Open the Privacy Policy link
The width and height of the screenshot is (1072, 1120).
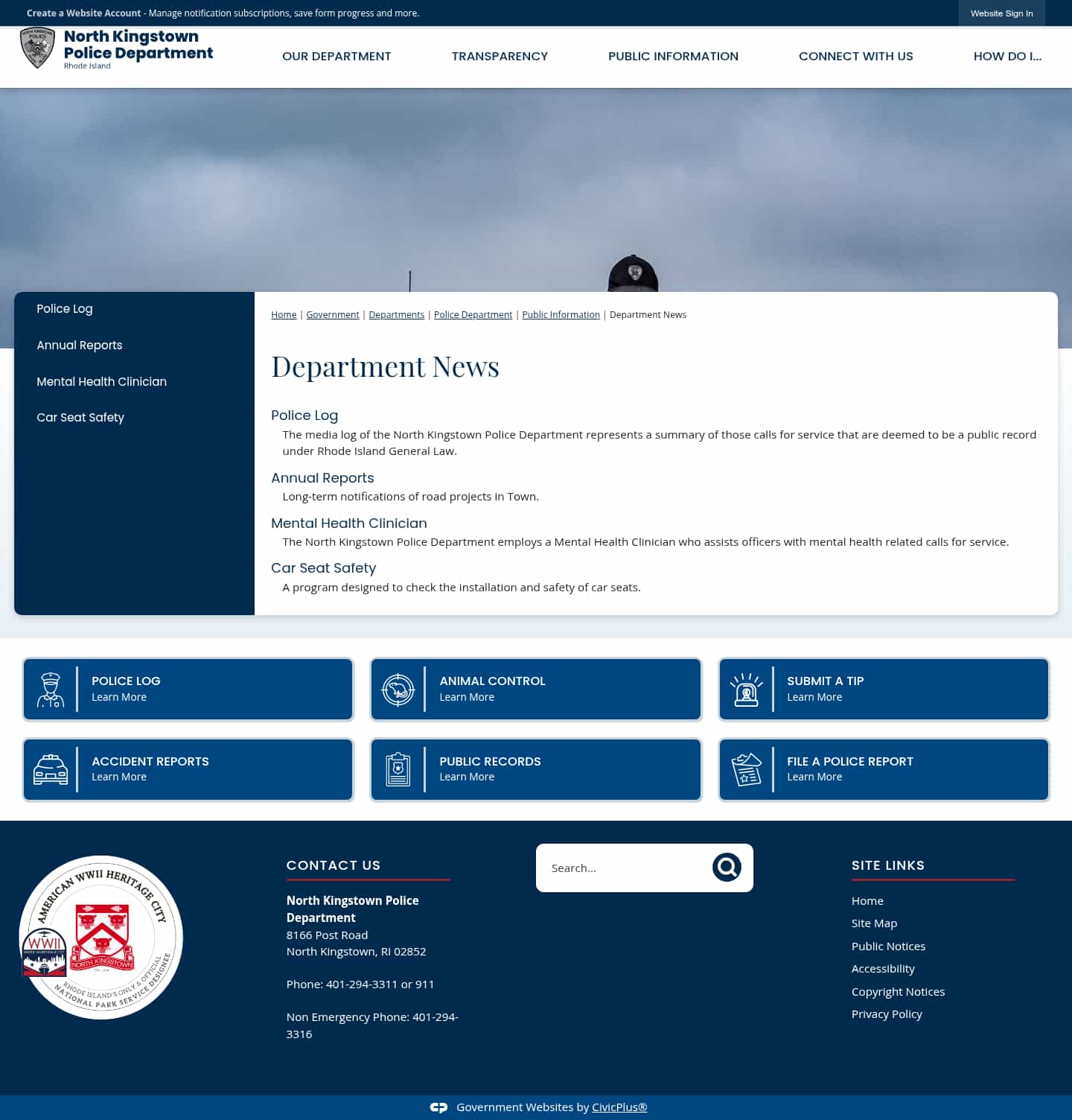pos(887,1014)
